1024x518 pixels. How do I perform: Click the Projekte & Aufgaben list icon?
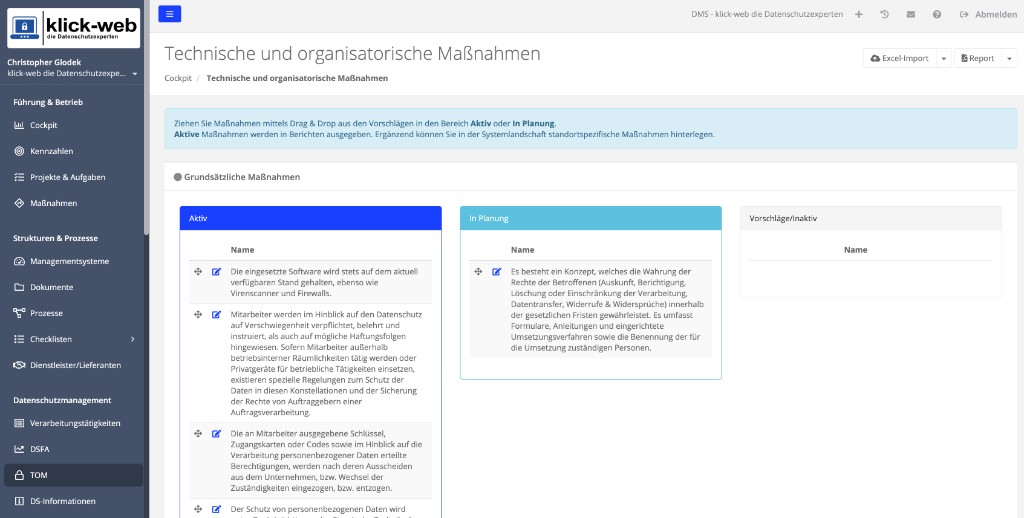(x=19, y=177)
